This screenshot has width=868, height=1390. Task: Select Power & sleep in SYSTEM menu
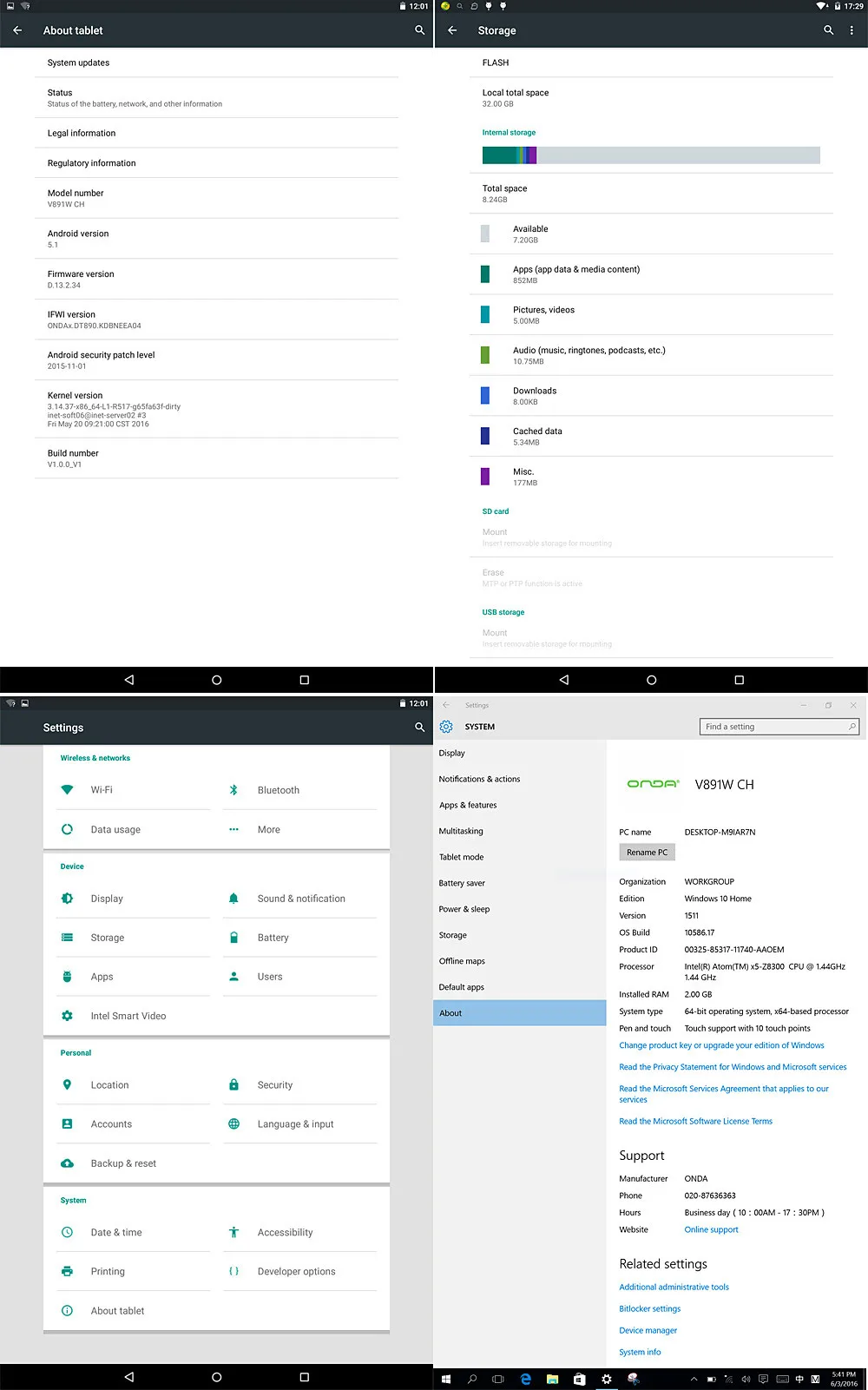(520, 910)
